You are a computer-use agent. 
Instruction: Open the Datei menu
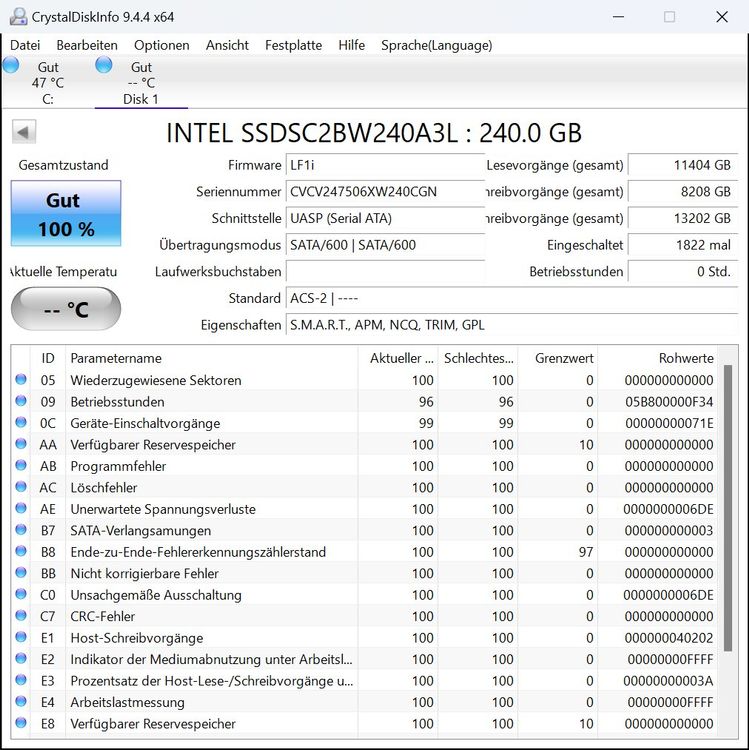point(25,45)
